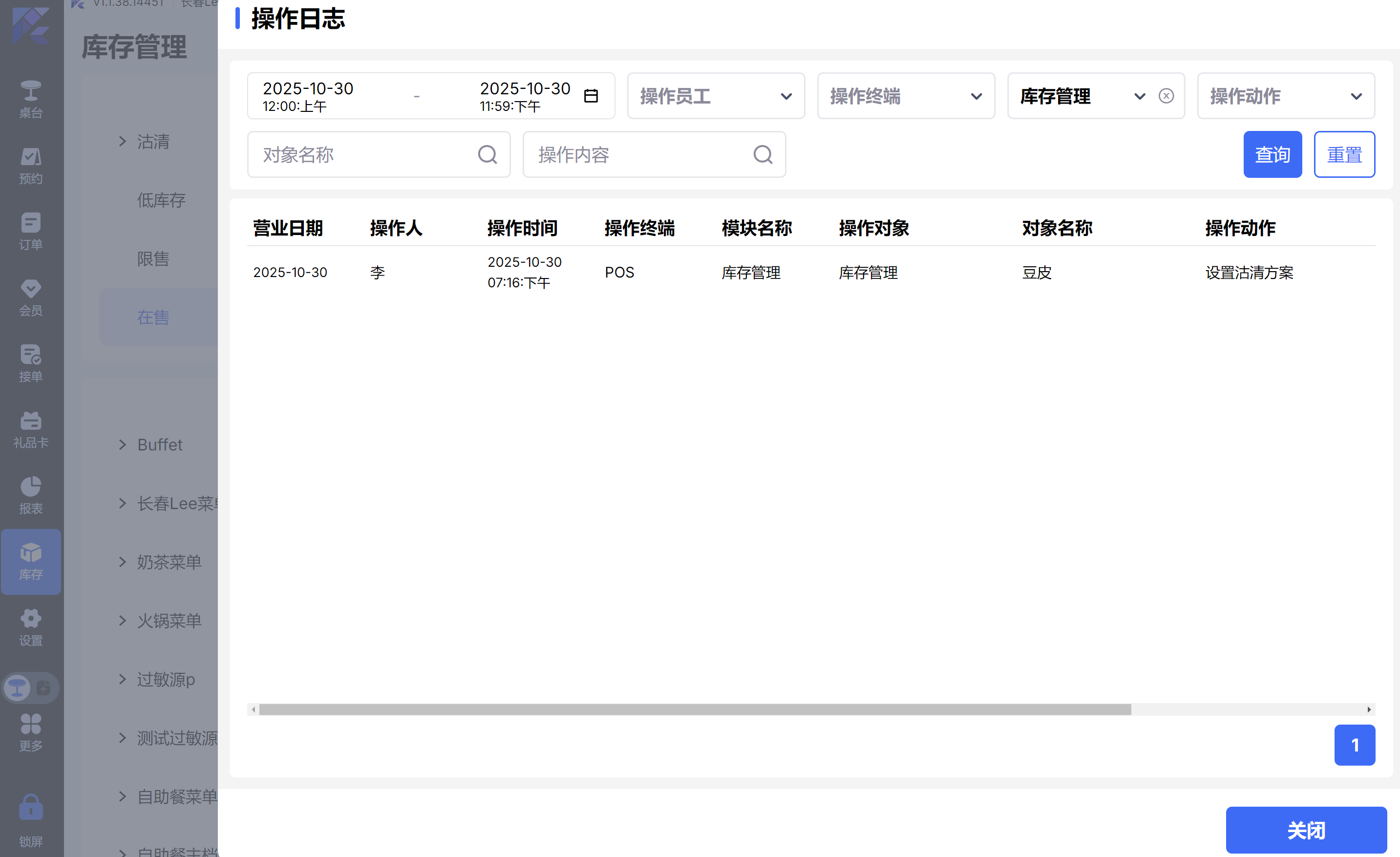Click the 对象名称 input field

click(363, 154)
